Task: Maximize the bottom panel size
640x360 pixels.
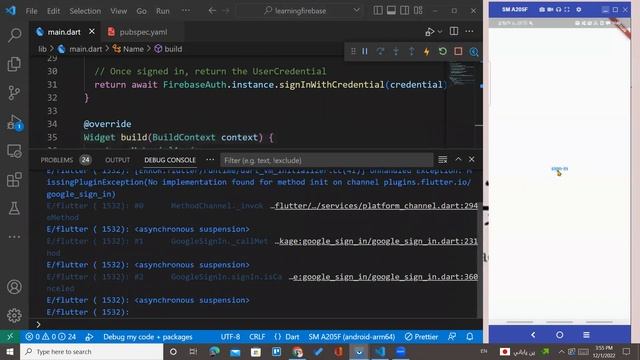Action: [x=458, y=160]
